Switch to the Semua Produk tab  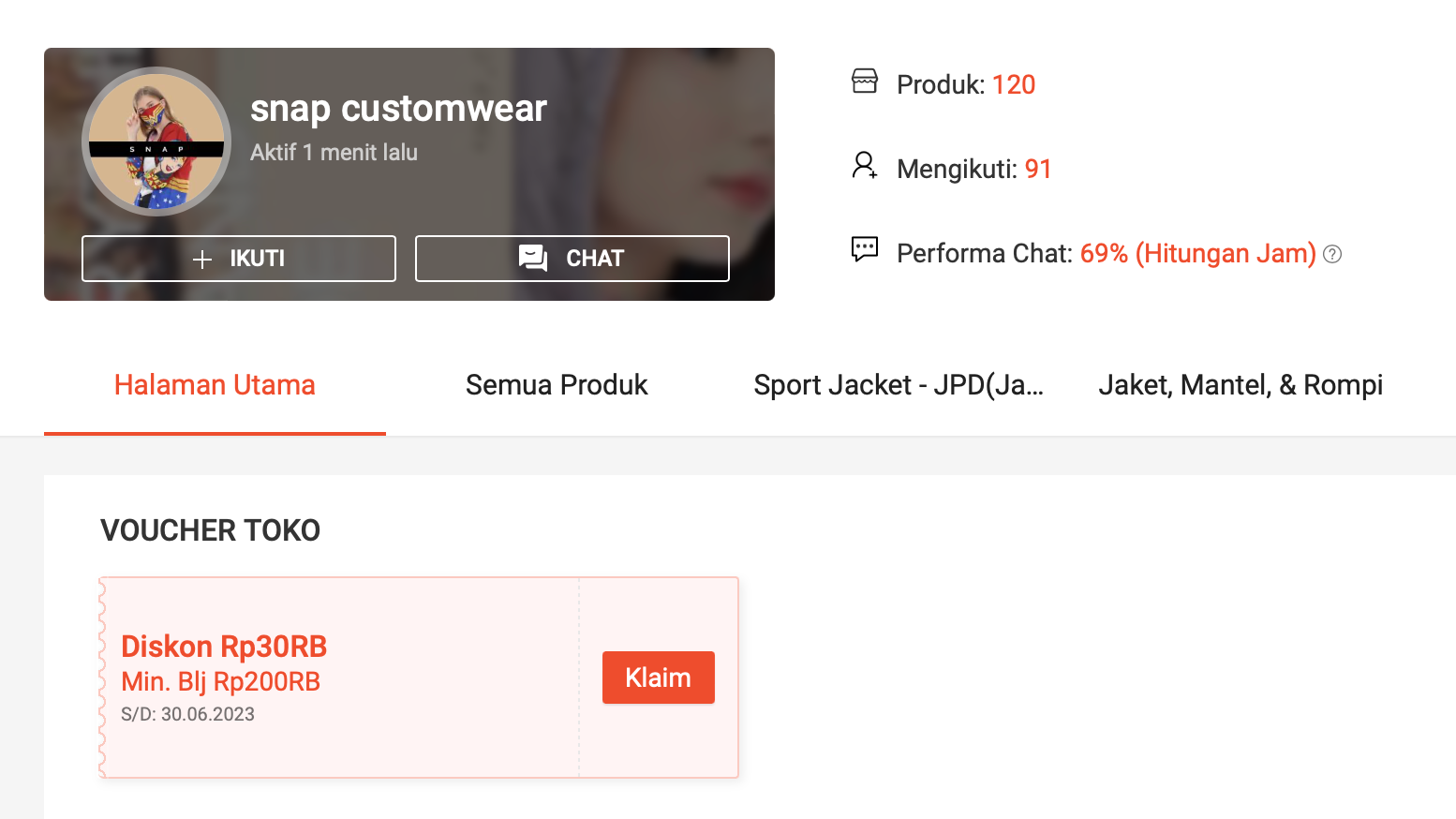click(x=556, y=384)
